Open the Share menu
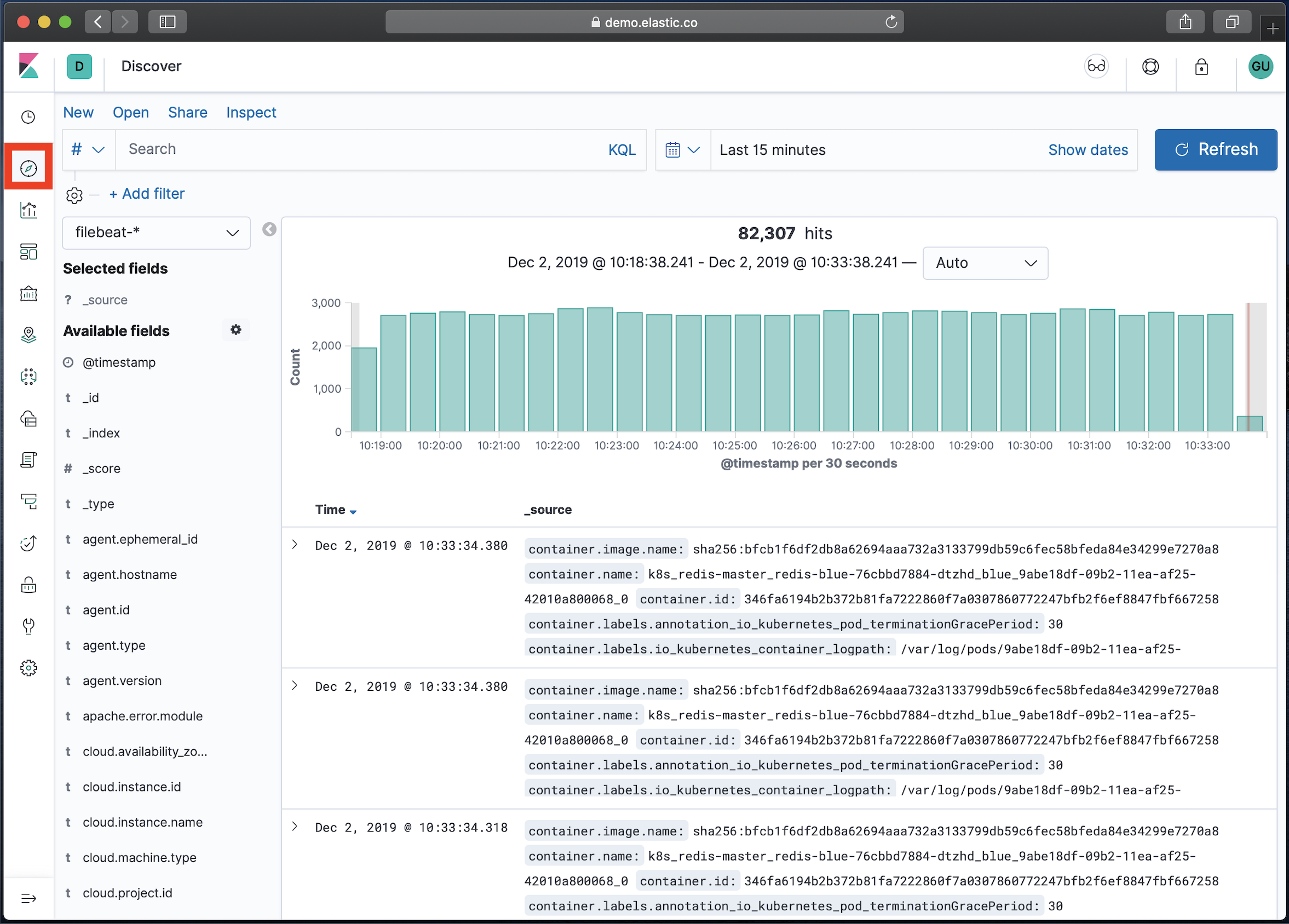This screenshot has height=924, width=1289. [188, 113]
